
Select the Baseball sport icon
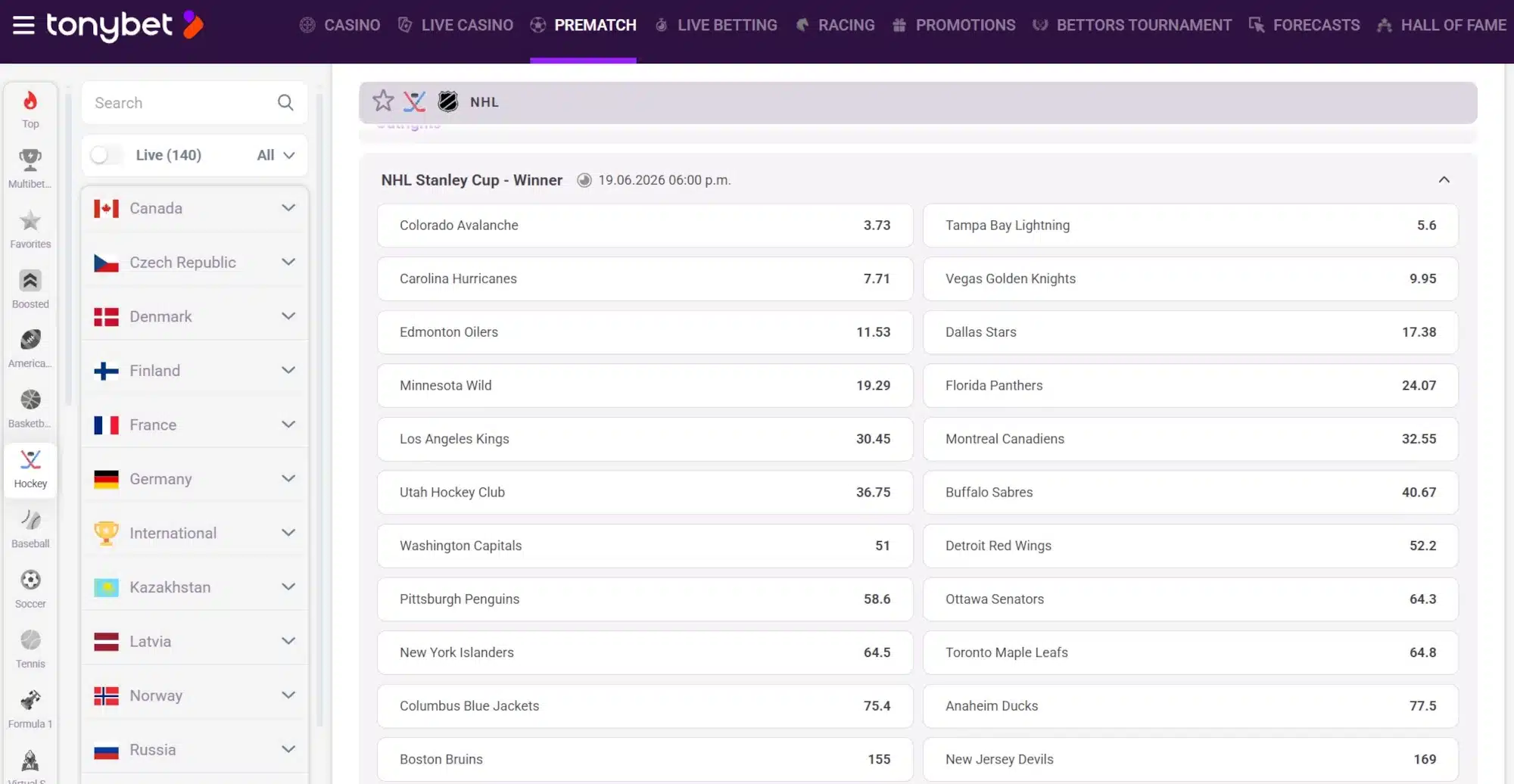tap(30, 521)
